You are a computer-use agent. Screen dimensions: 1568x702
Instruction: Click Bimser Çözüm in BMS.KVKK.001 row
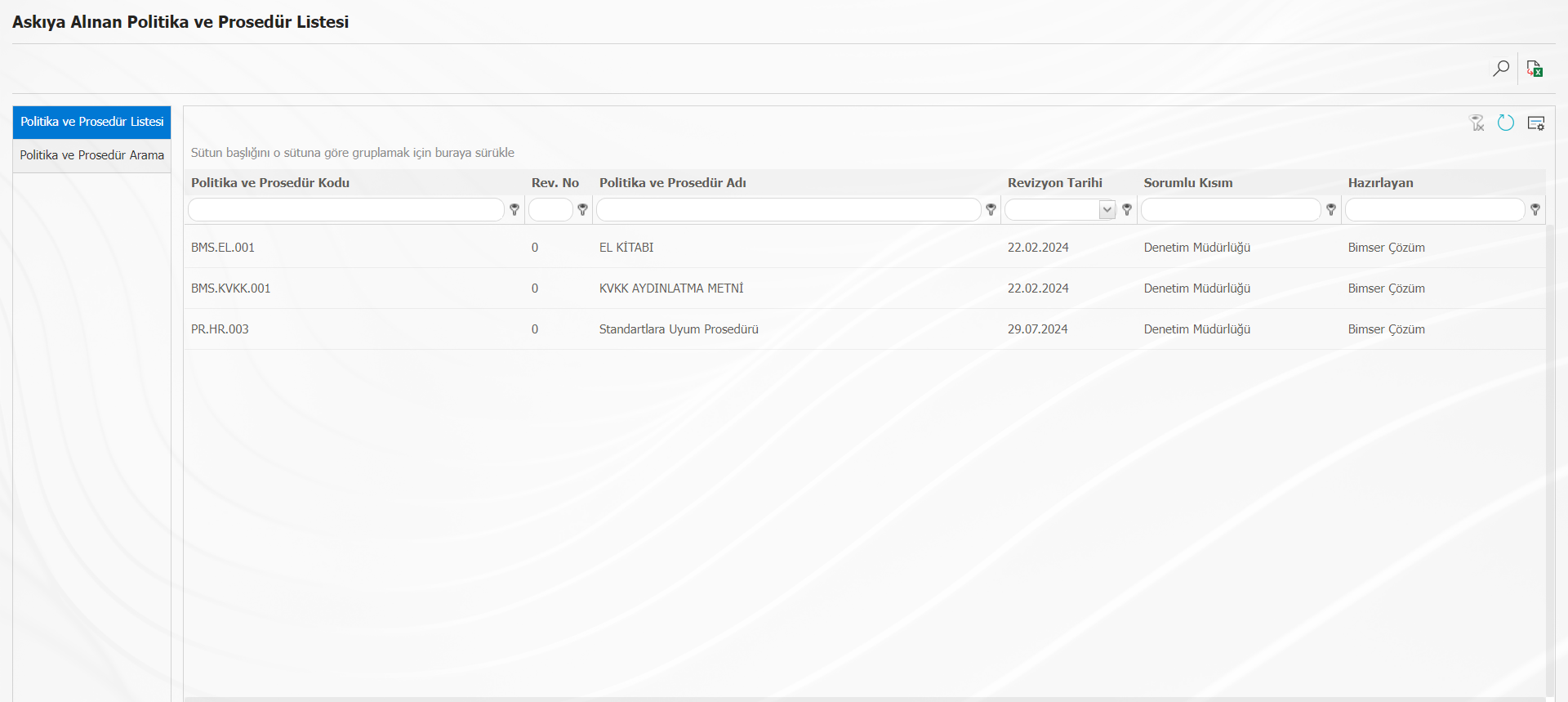[1387, 288]
